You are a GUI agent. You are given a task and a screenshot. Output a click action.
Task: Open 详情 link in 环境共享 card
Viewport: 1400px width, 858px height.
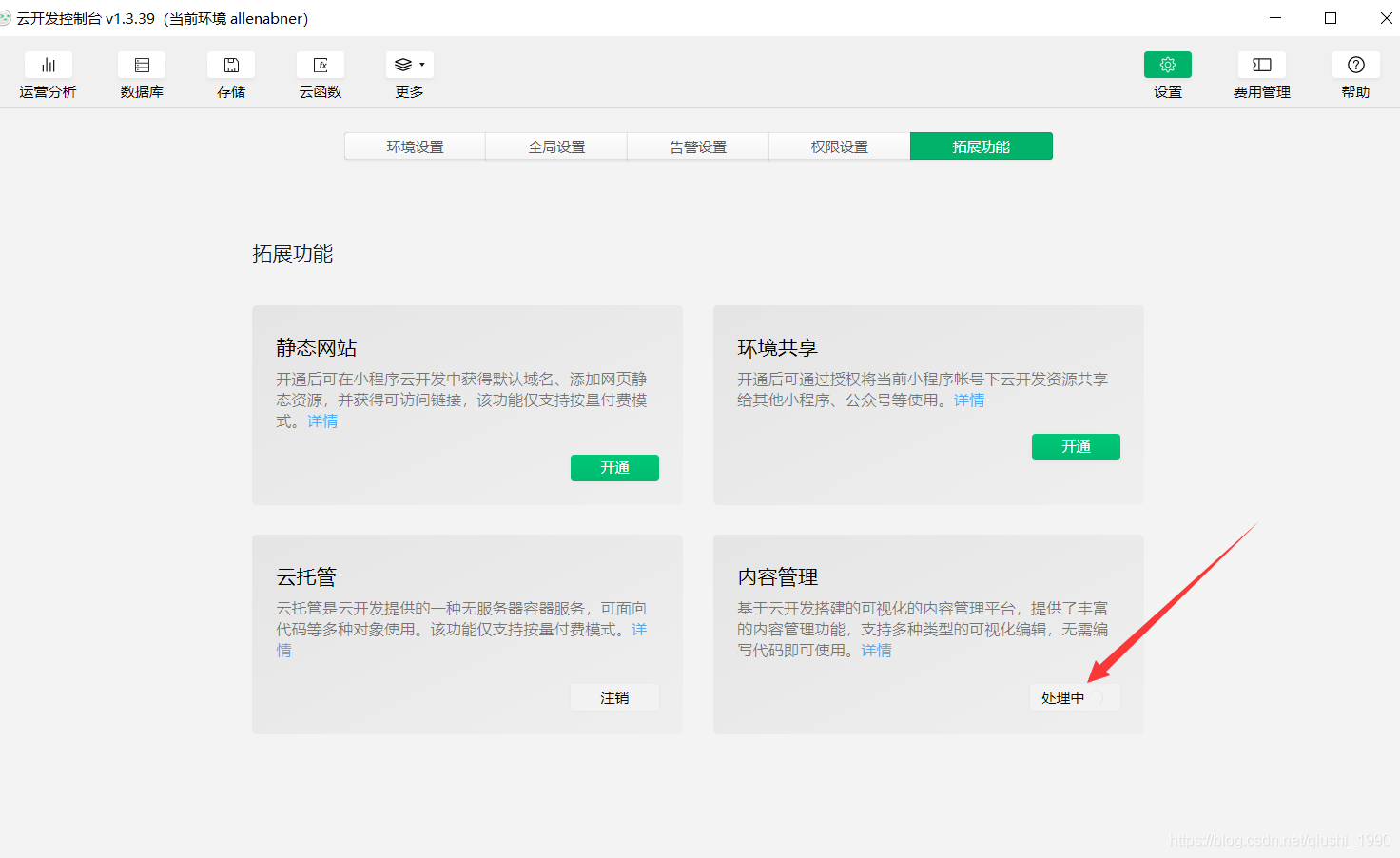[969, 400]
